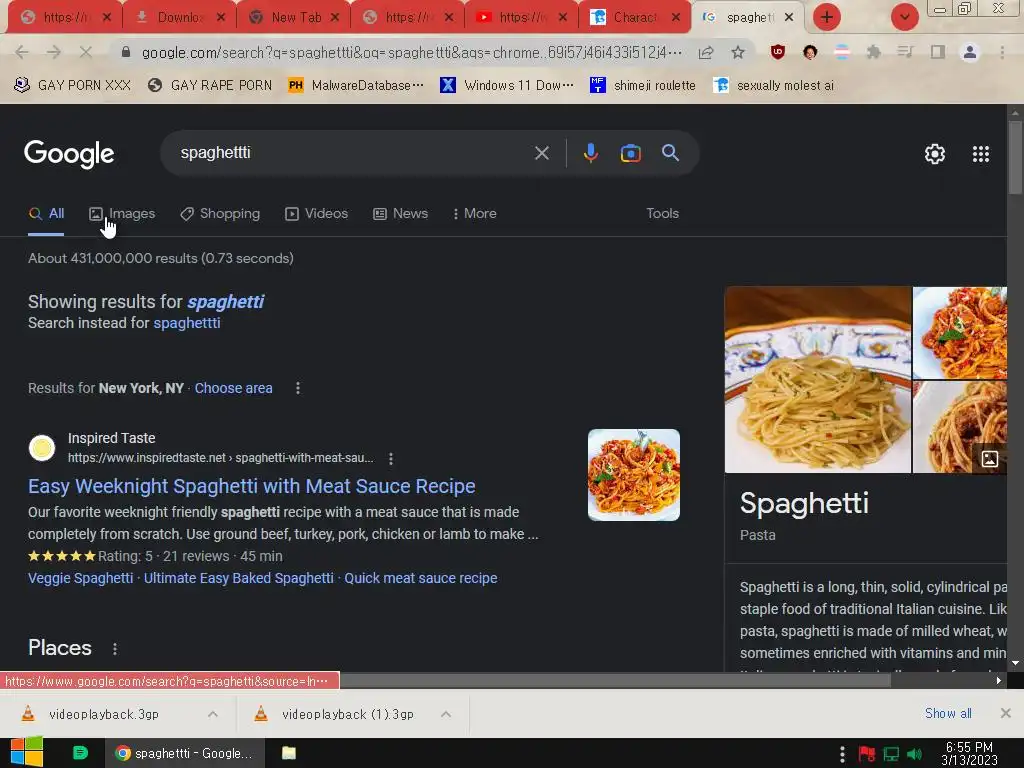
Task: Switch to the Images results tab
Action: pos(122,214)
